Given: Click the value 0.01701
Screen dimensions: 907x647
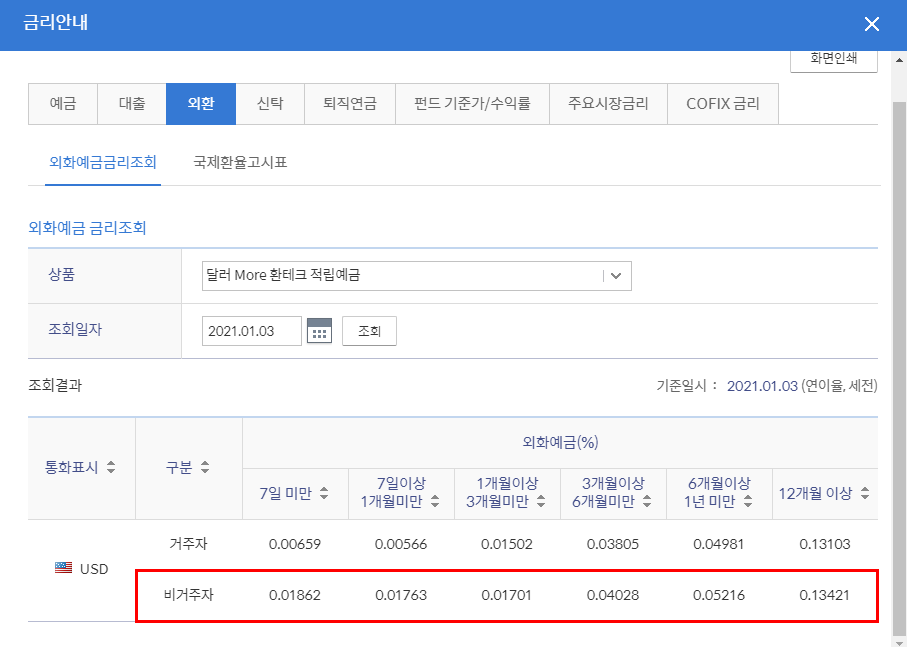Looking at the screenshot, I should tap(507, 595).
